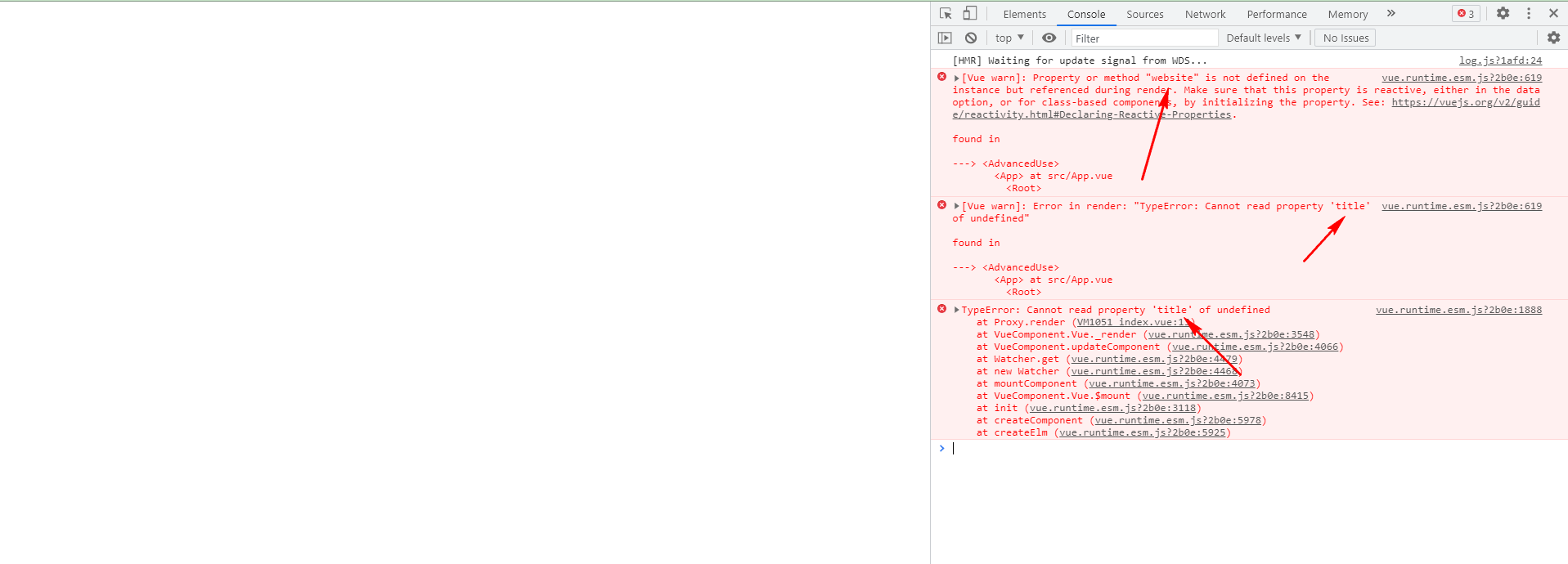Open vue.runtime.esm.js?2b0e:4073 mountComponent link
Viewport: 1568px width, 564px height.
point(1171,383)
